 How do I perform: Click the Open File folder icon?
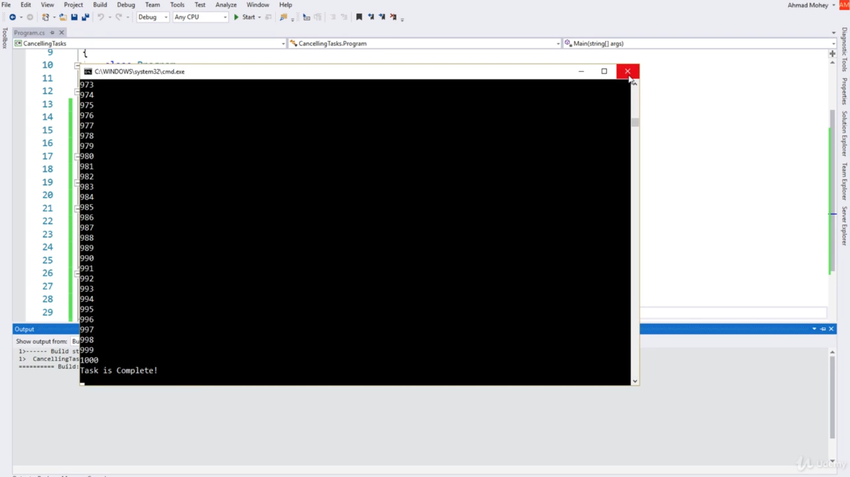tap(63, 17)
